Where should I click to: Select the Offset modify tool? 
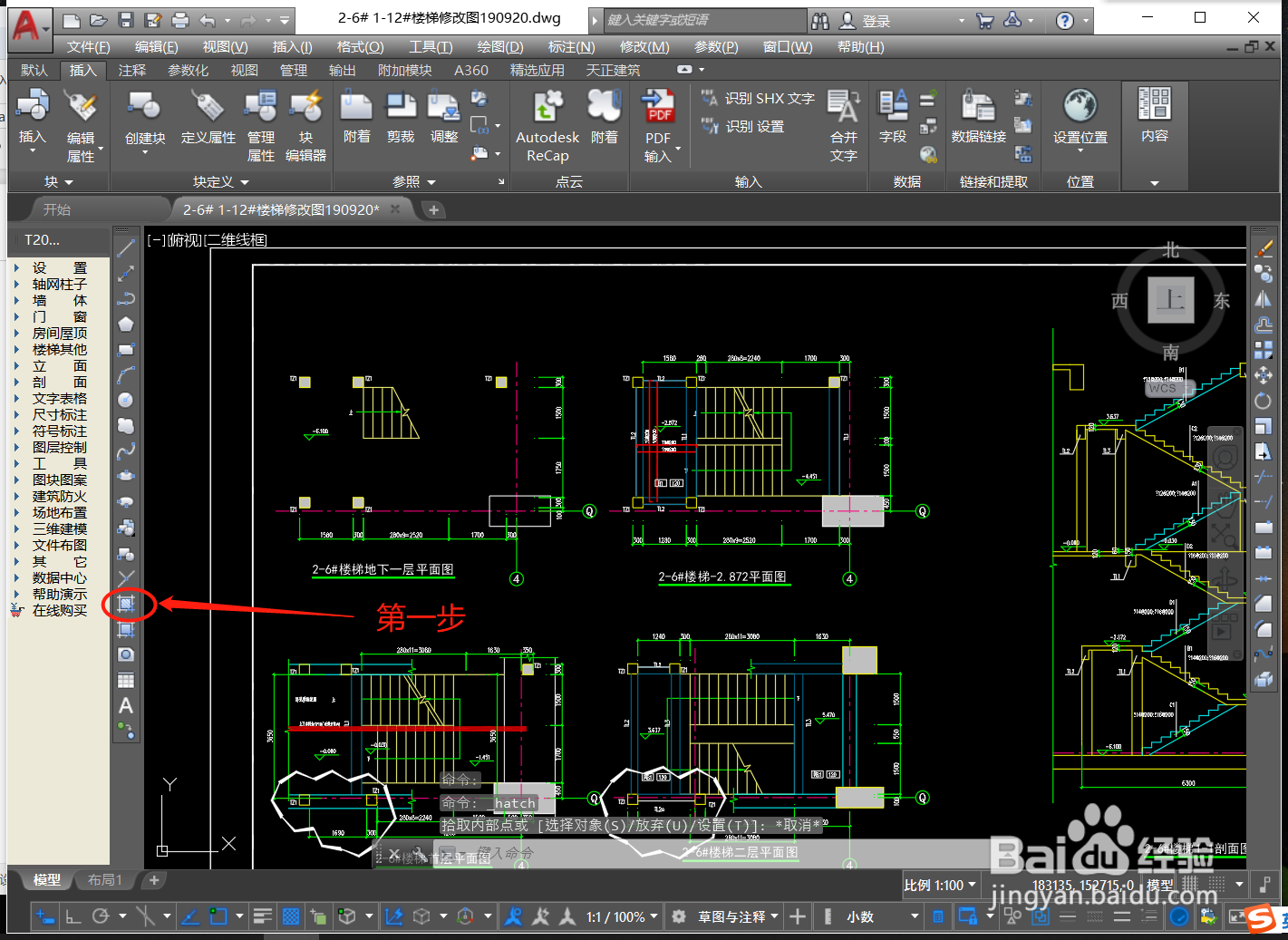[x=1264, y=324]
